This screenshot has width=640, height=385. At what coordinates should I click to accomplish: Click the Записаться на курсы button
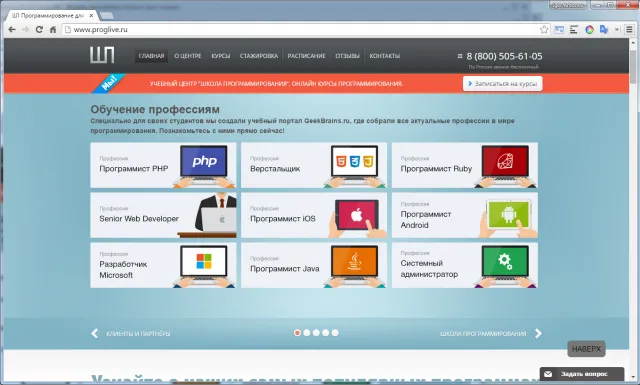click(502, 84)
